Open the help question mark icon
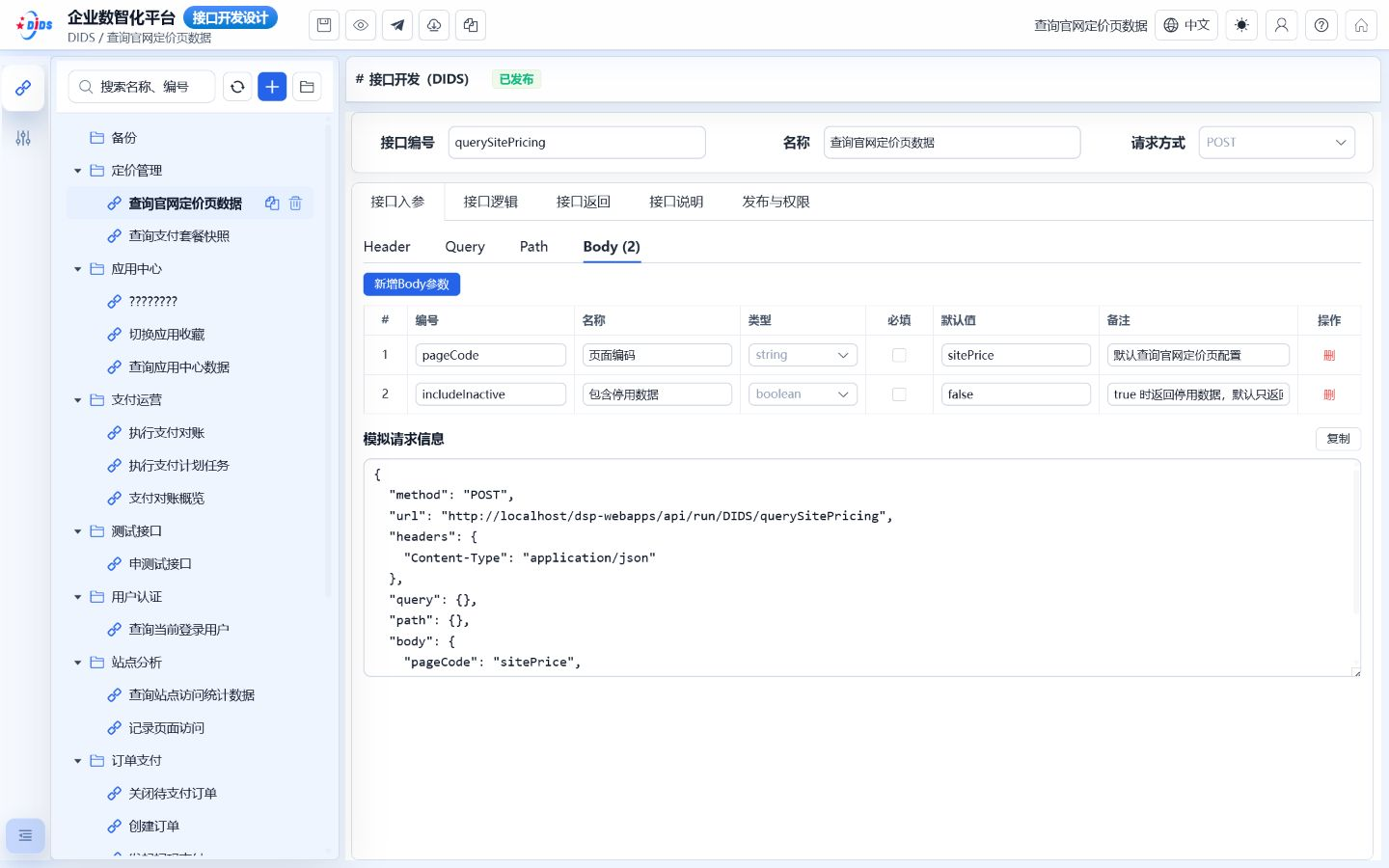Image resolution: width=1389 pixels, height=868 pixels. pos(1321,25)
